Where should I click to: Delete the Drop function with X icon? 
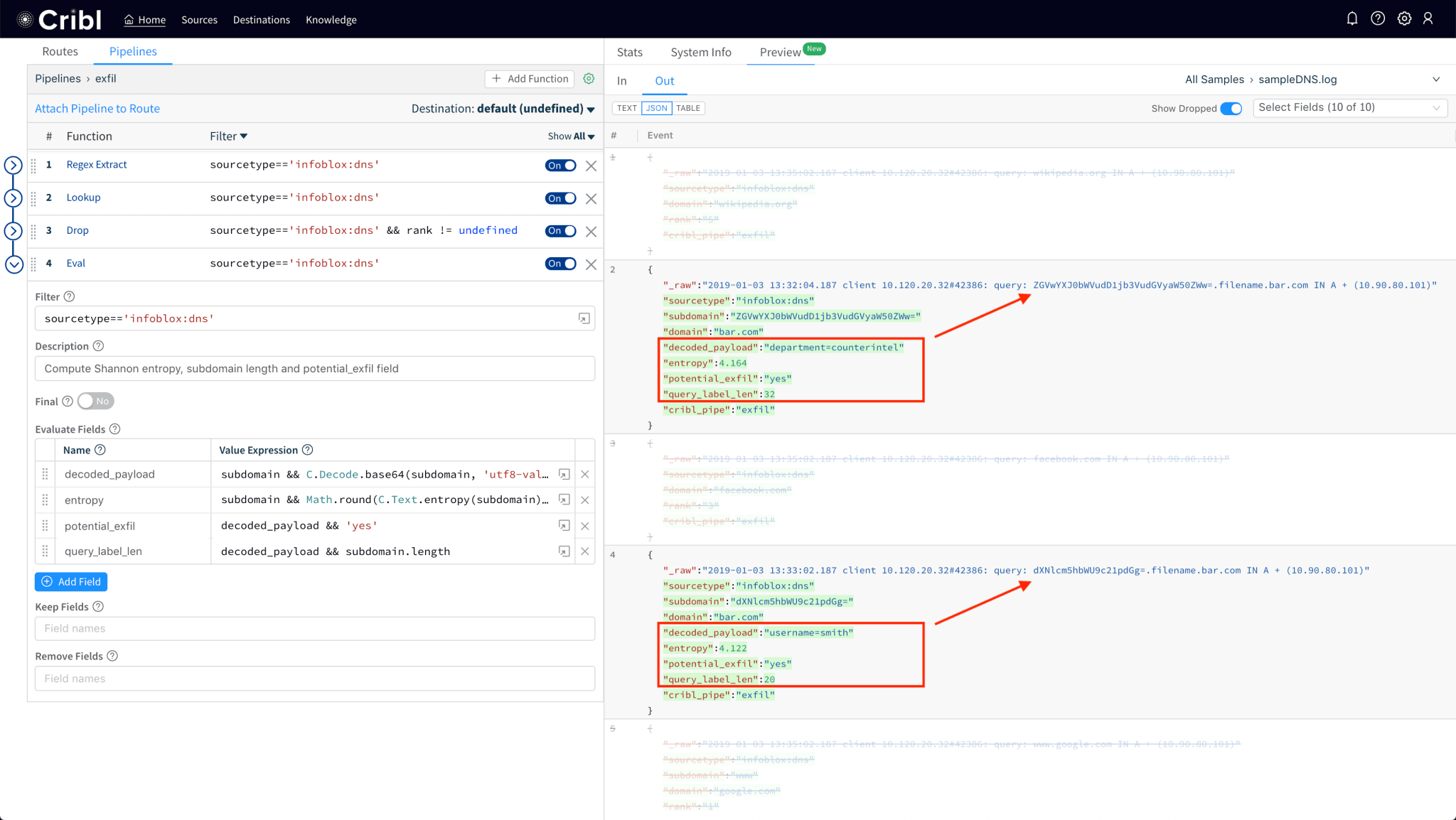591,232
